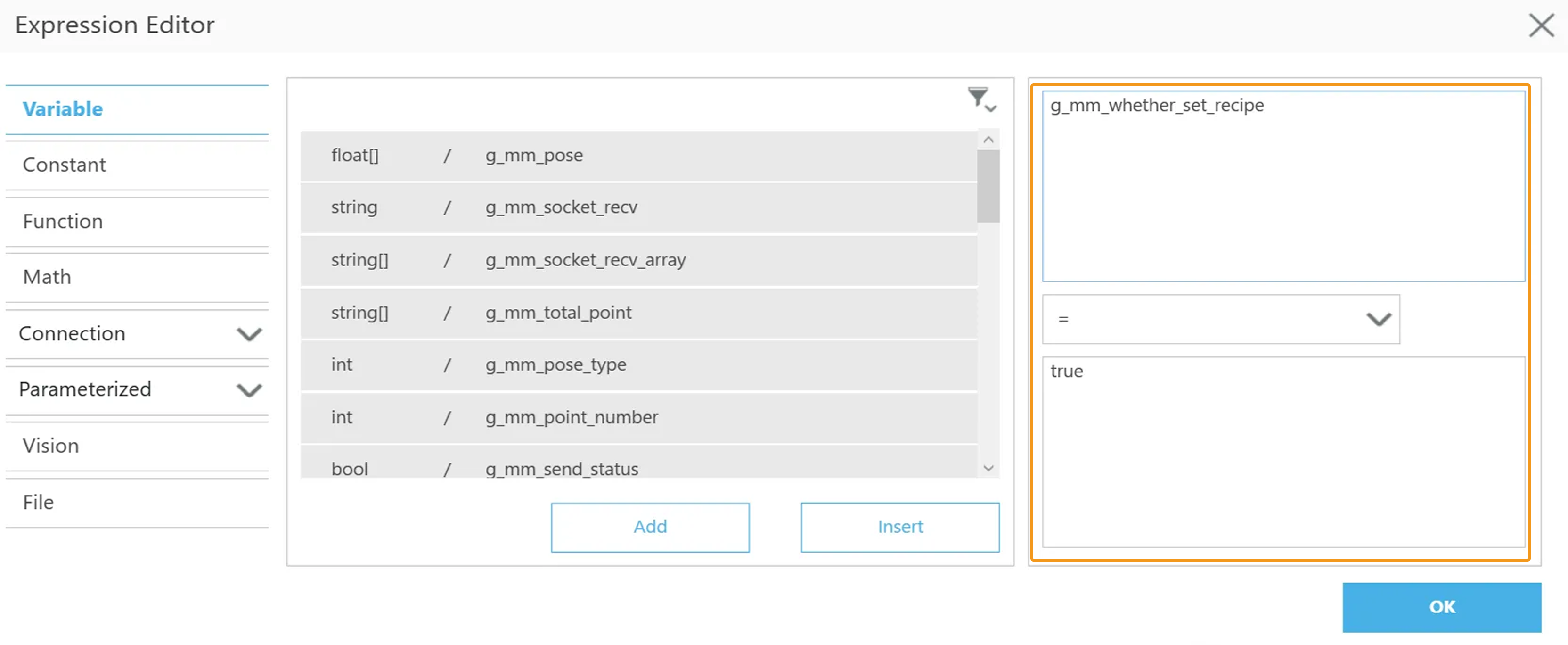
Task: Click the g_mm_whether_set_recipe expression field
Action: click(x=1282, y=186)
